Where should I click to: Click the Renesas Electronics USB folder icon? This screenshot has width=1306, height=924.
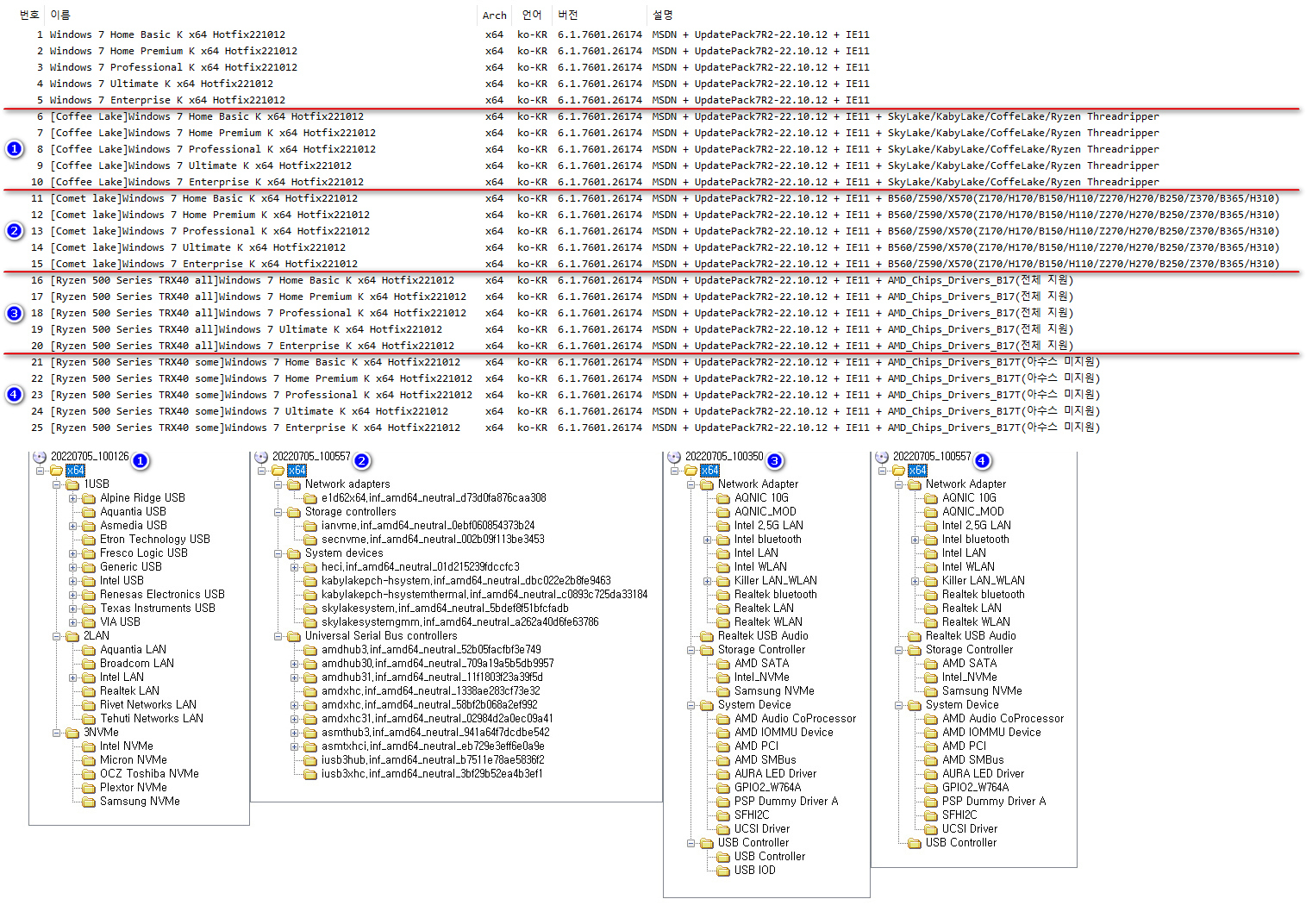click(x=89, y=595)
